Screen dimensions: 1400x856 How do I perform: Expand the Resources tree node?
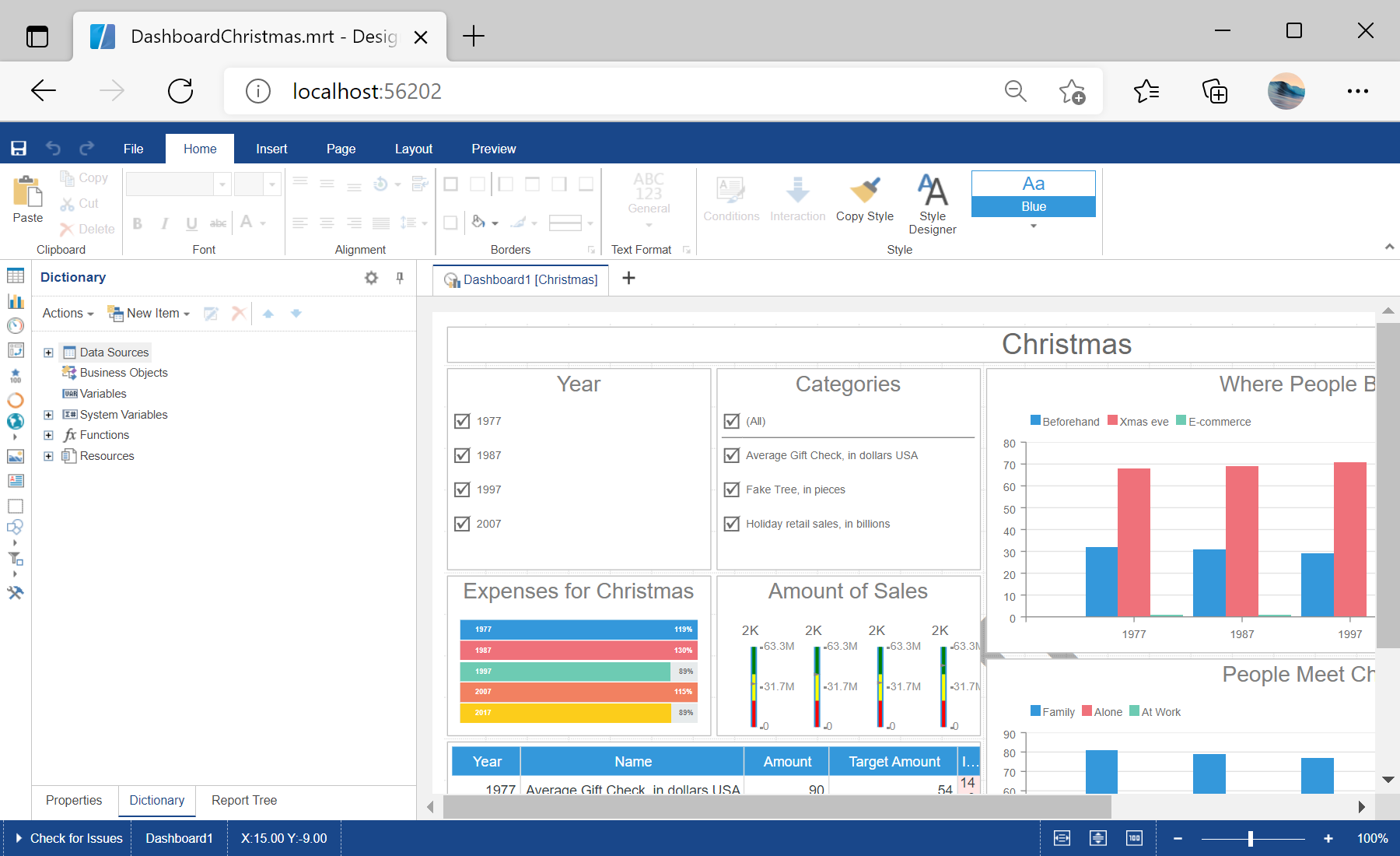(48, 456)
